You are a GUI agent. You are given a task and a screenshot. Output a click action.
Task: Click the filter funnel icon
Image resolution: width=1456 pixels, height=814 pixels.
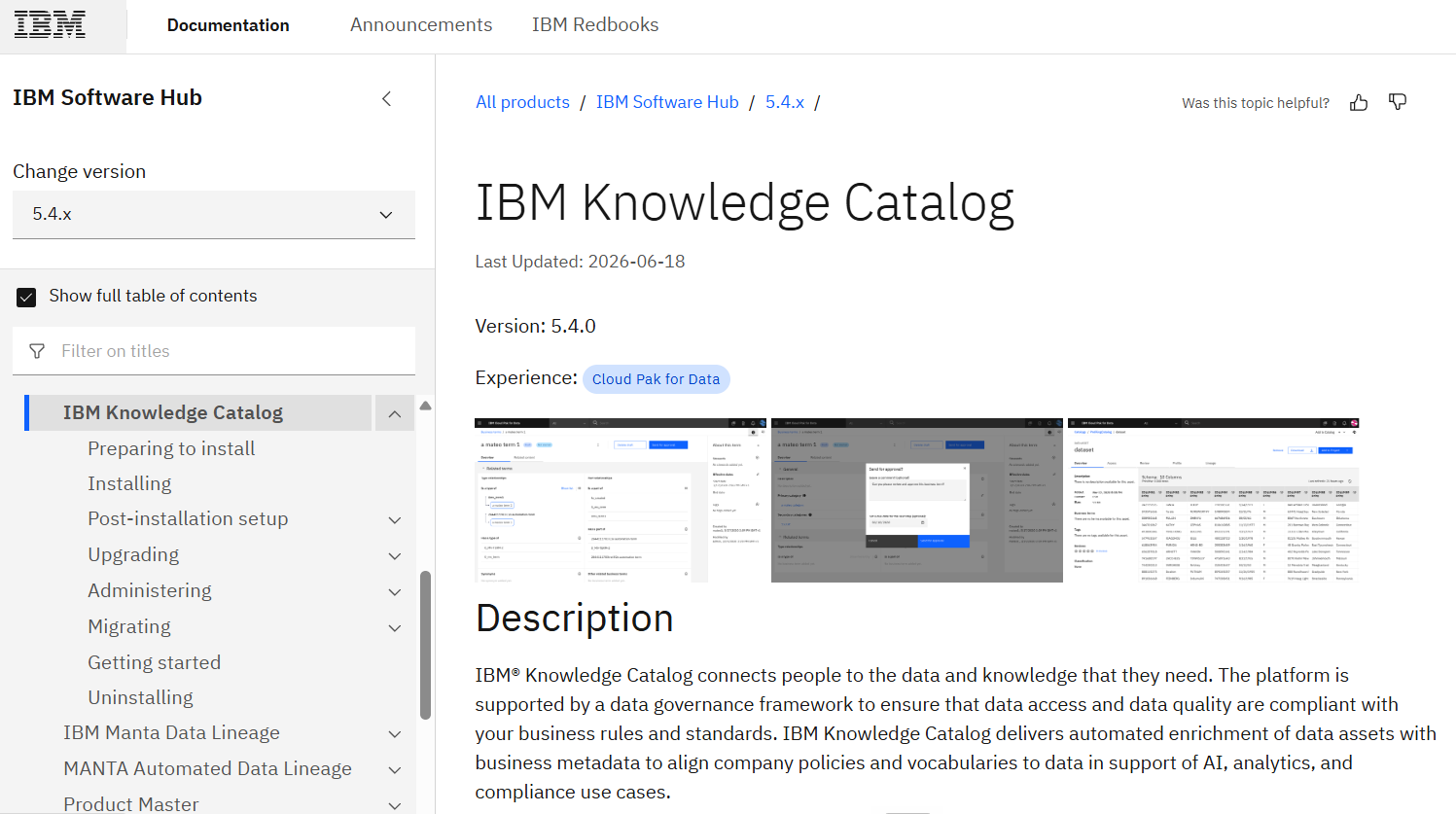pos(37,351)
